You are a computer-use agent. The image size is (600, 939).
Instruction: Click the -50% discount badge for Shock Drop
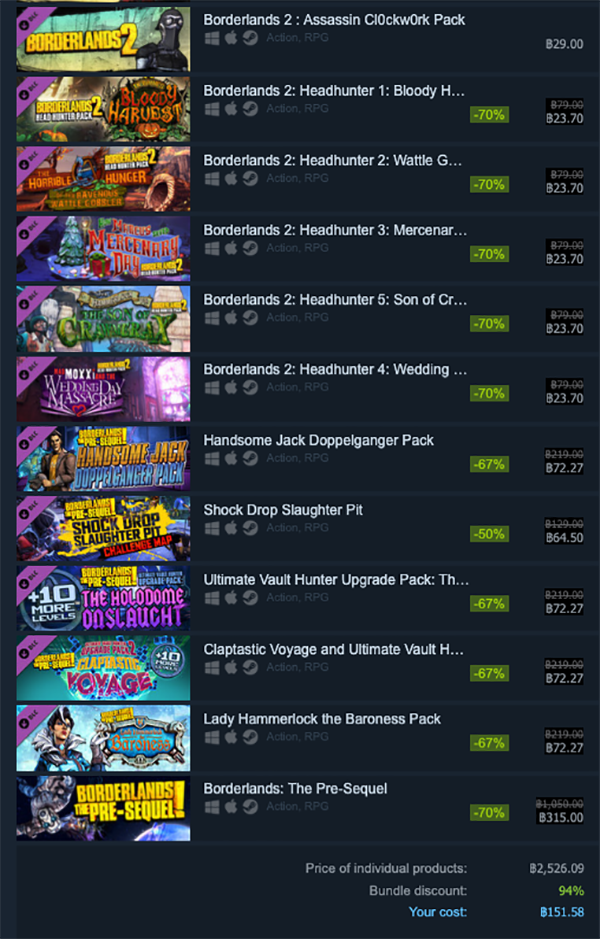(x=489, y=534)
